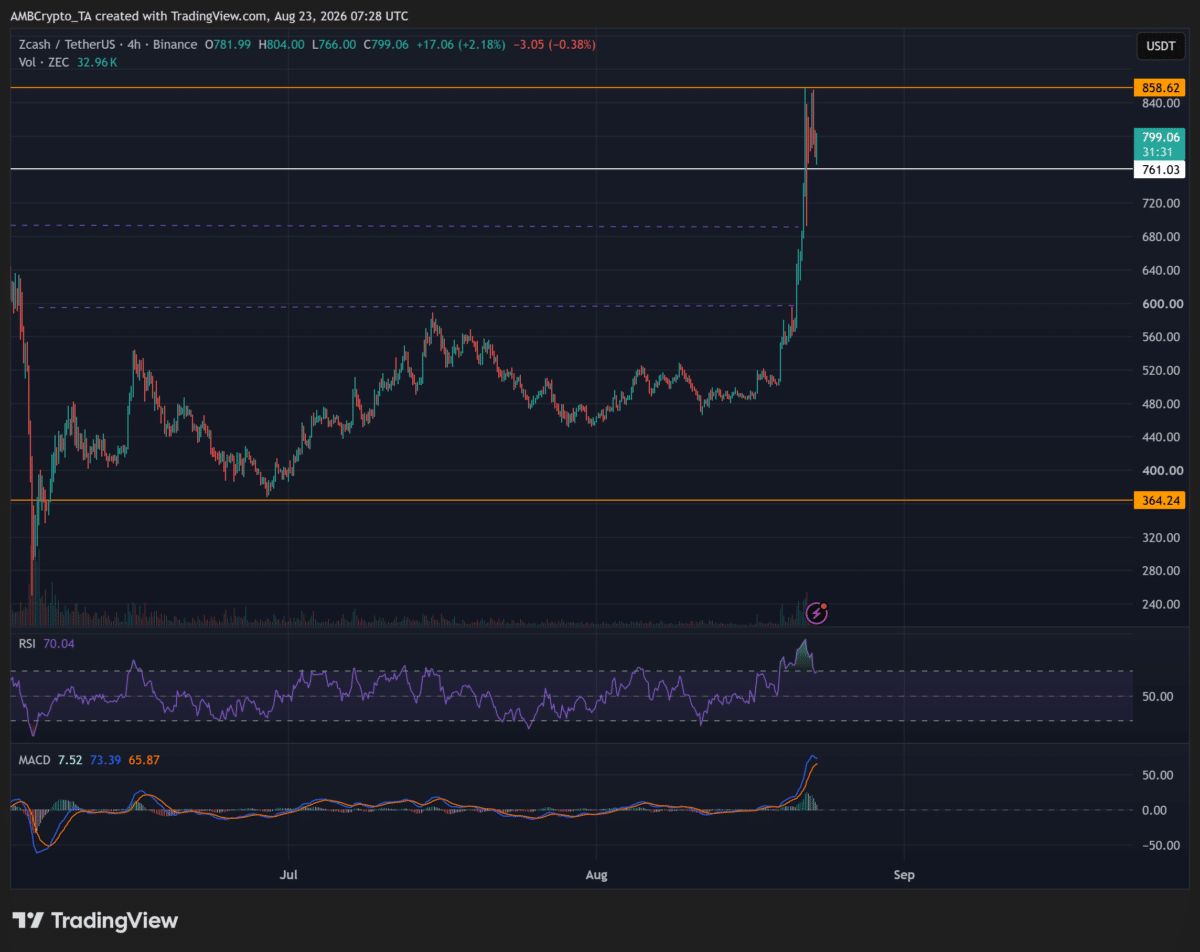Click the 640.00 price axis label
The image size is (1200, 952).
(1162, 271)
